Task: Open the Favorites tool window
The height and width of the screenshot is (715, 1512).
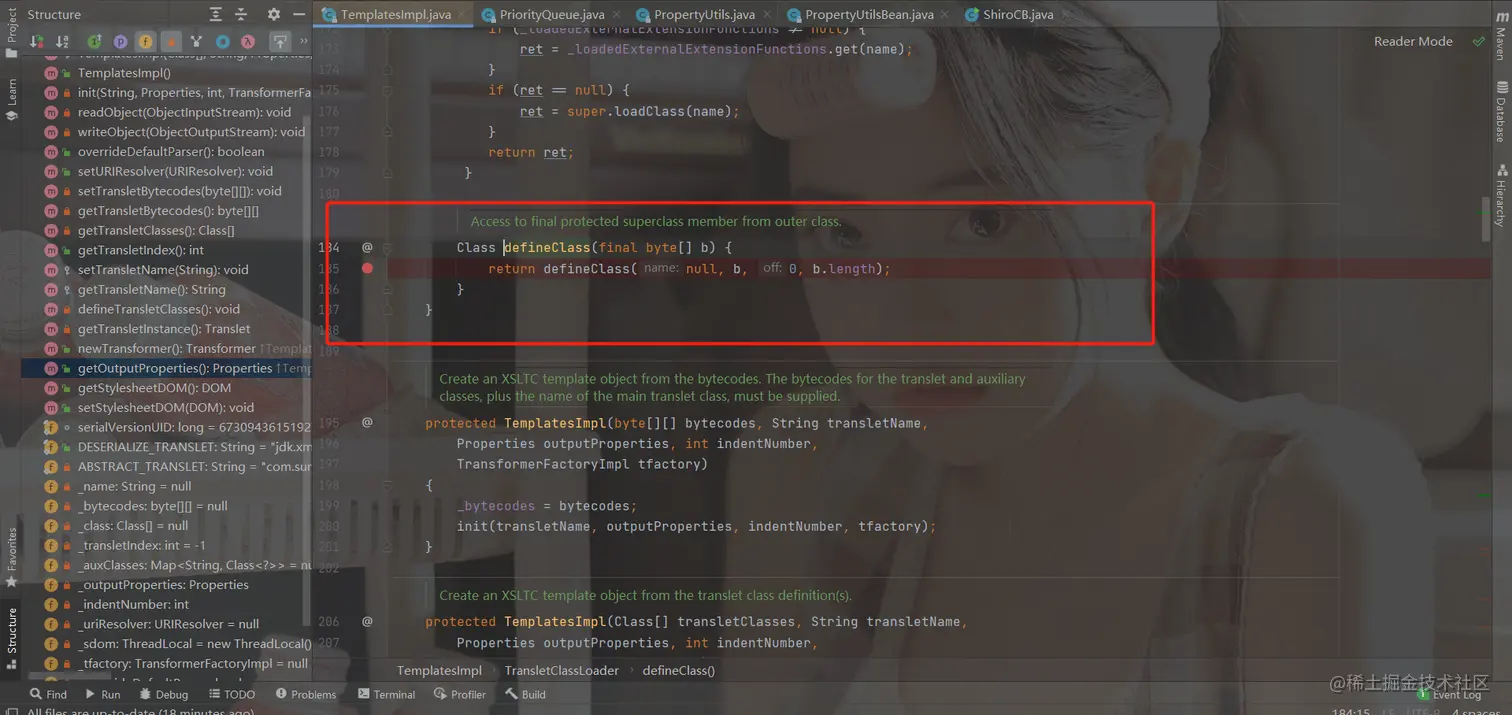Action: tap(11, 556)
